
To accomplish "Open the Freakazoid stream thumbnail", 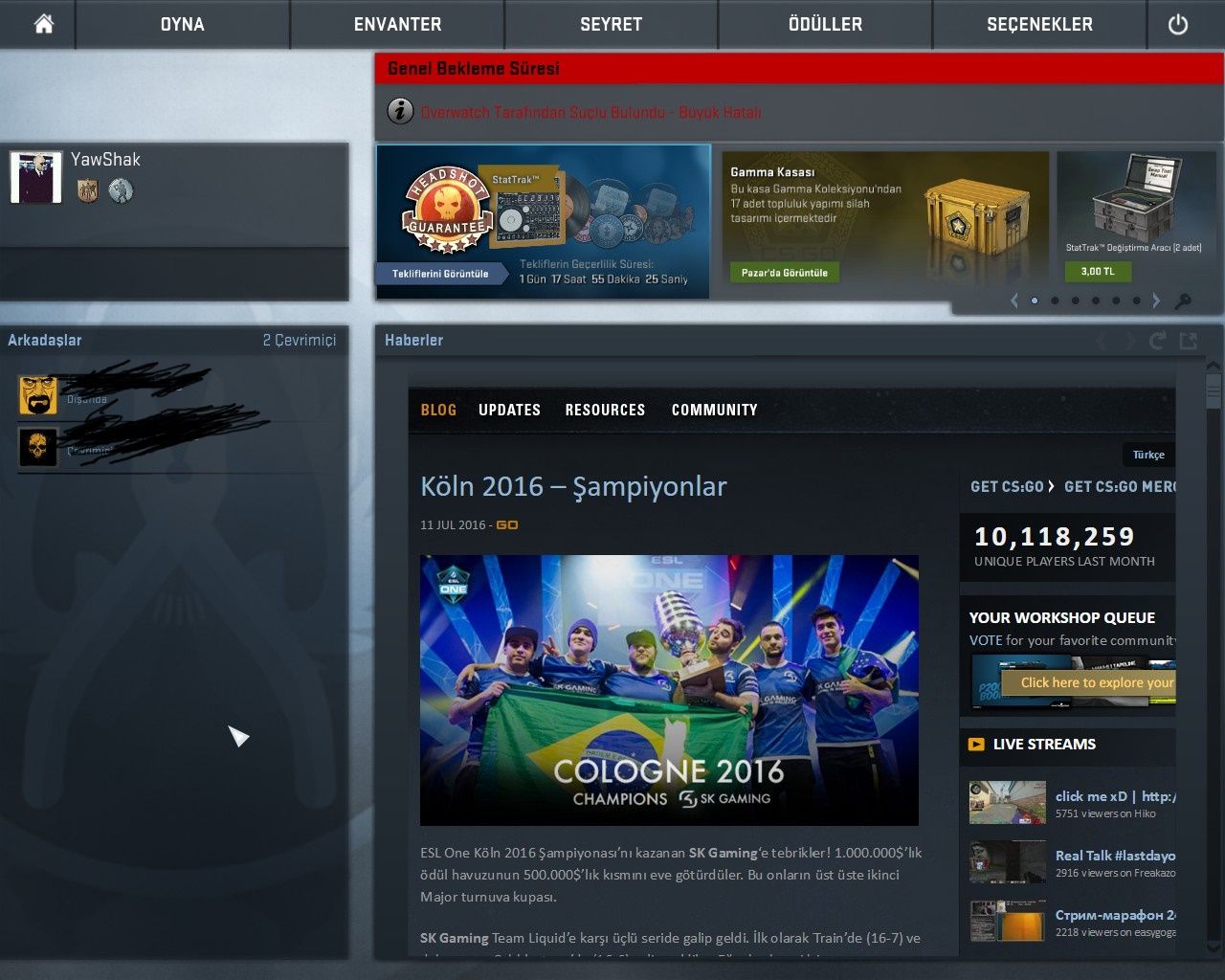I will tap(1008, 862).
